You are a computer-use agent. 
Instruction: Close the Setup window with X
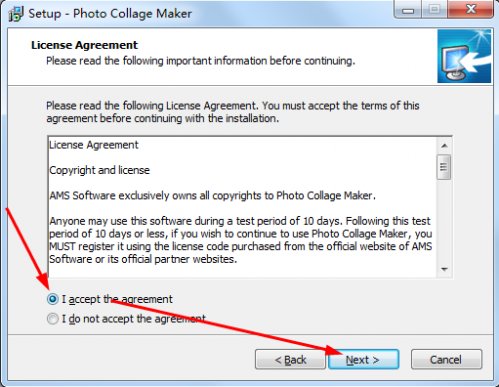471,10
